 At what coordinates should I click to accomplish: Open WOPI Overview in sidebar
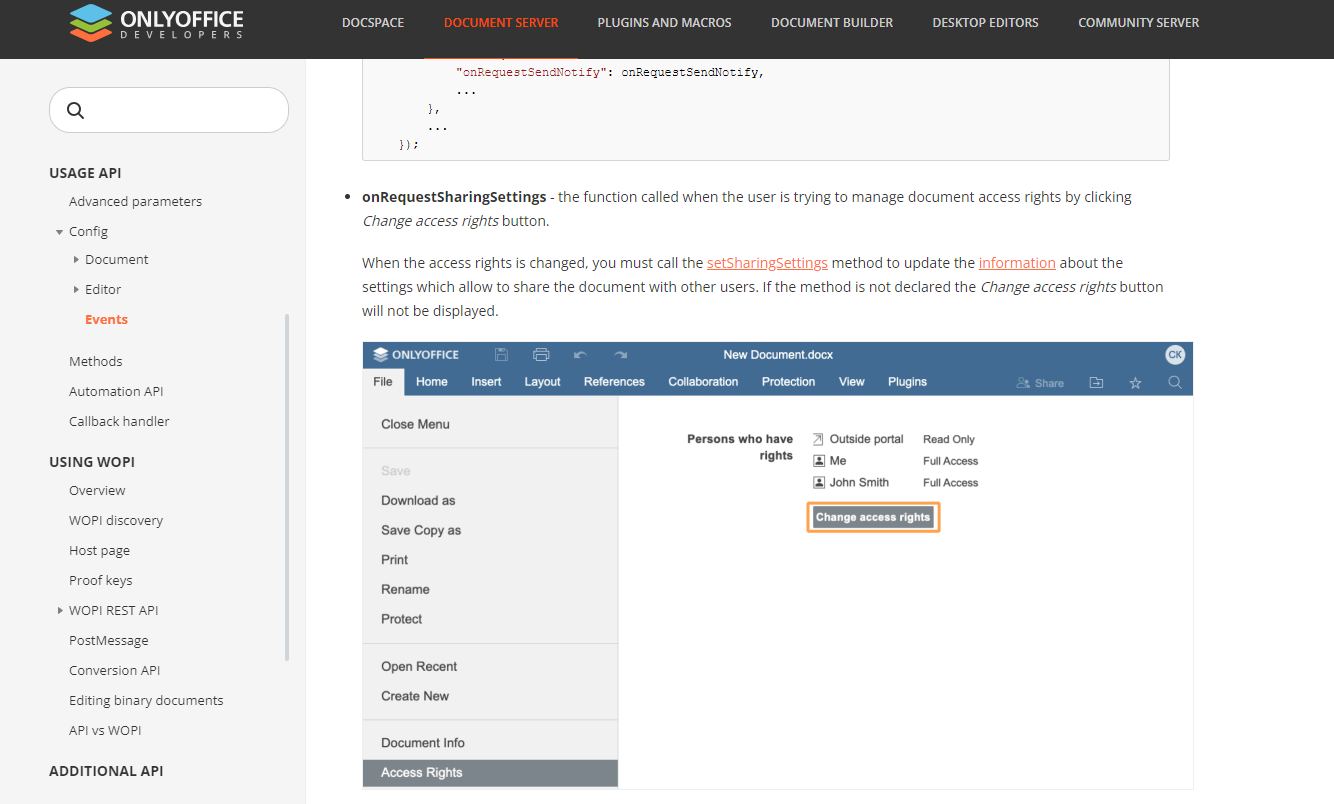click(97, 490)
